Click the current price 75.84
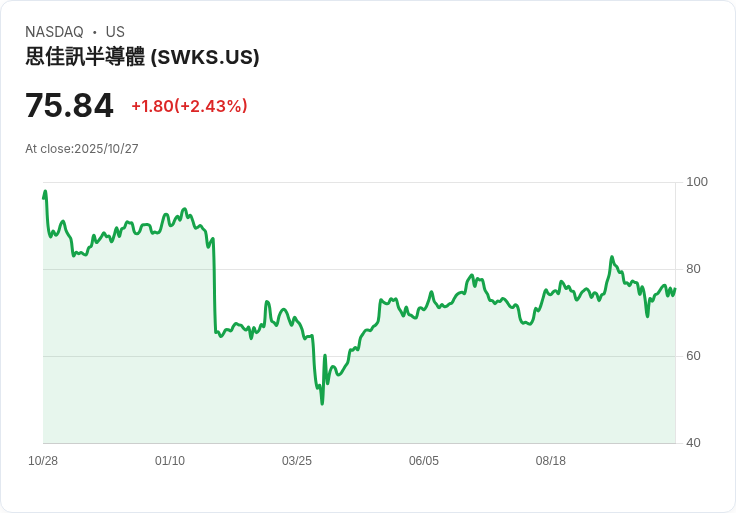This screenshot has height=513, width=736. point(69,105)
